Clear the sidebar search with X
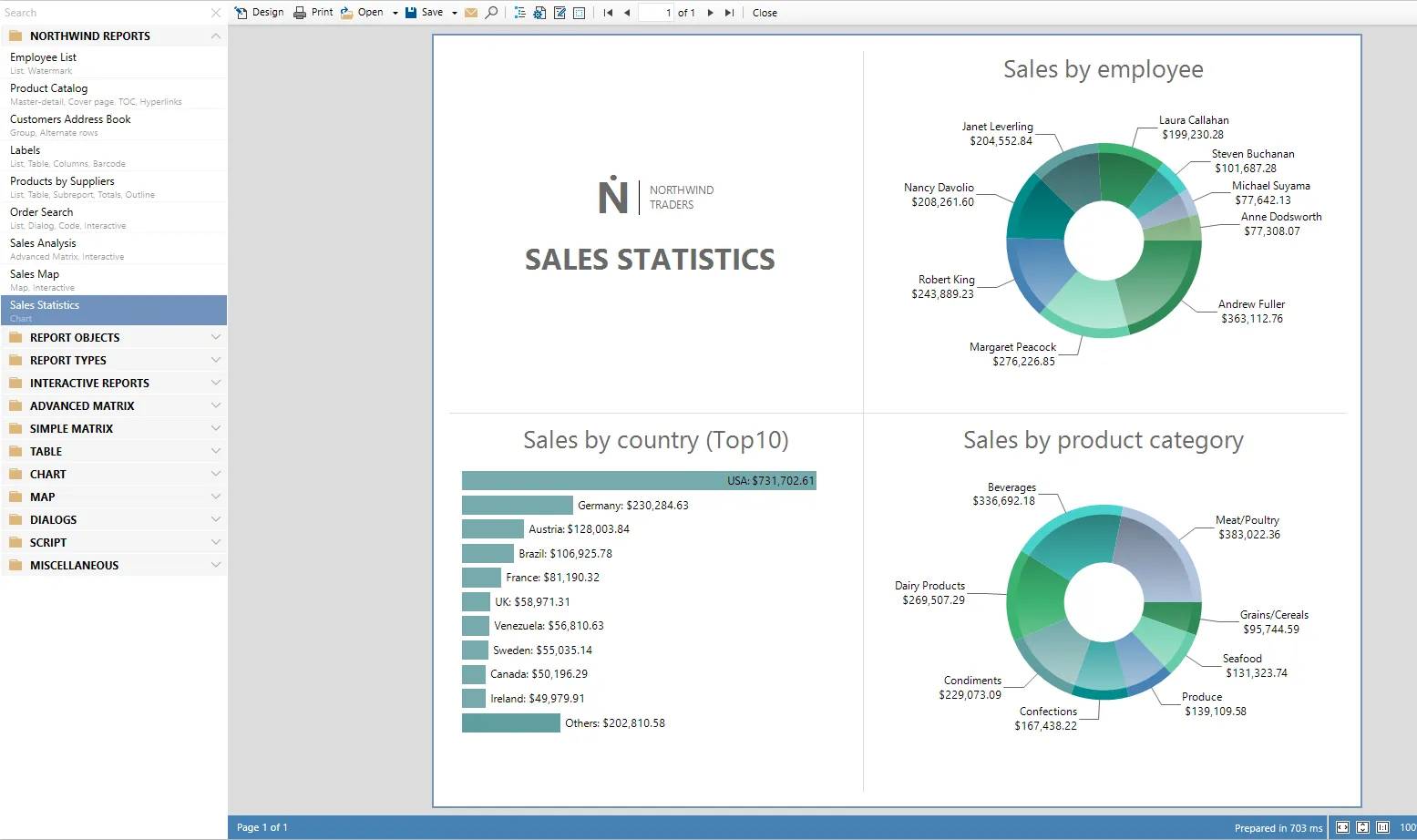1417x840 pixels. coord(216,13)
